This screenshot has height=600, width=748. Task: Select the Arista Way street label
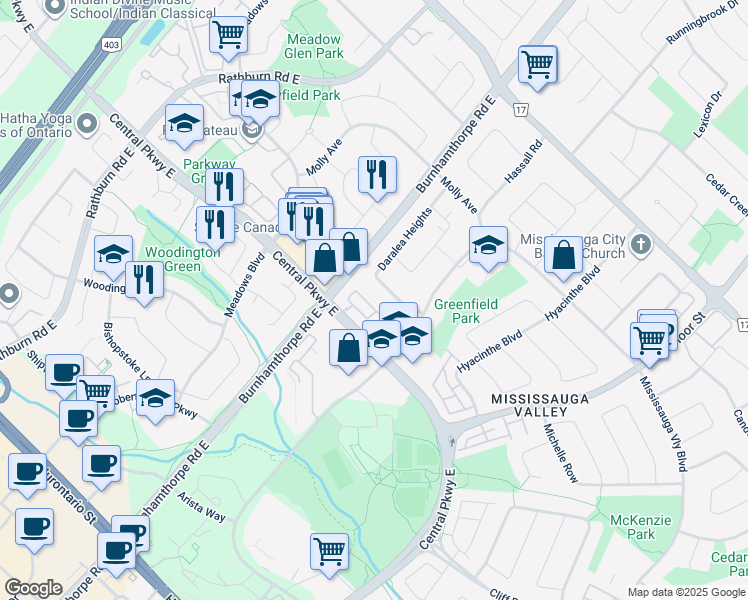[201, 507]
